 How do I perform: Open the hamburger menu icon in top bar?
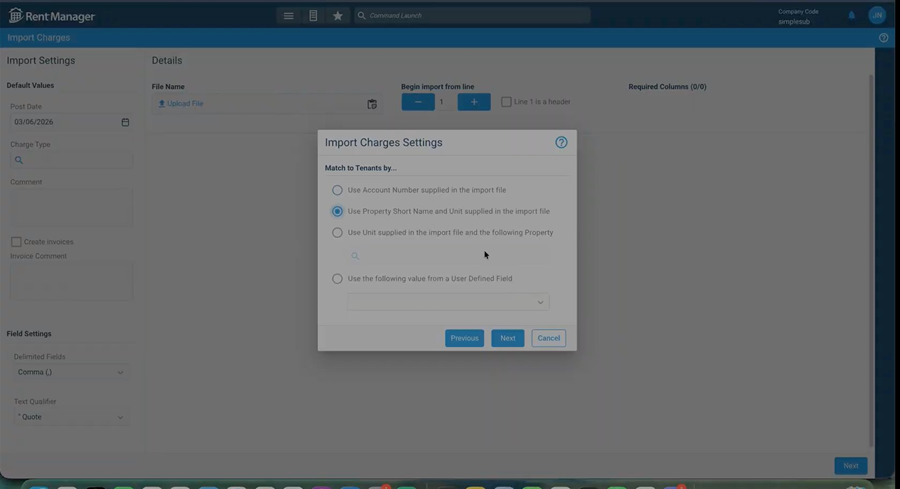[288, 16]
